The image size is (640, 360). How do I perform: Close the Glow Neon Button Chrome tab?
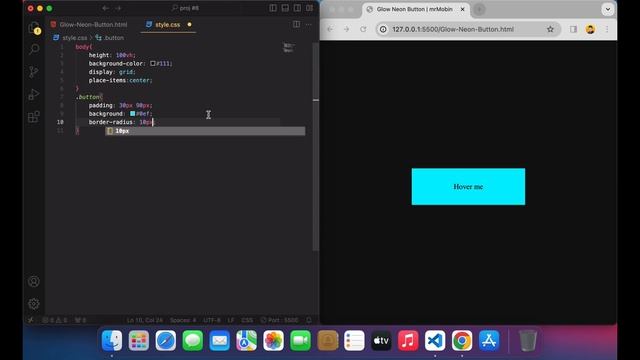click(x=462, y=9)
